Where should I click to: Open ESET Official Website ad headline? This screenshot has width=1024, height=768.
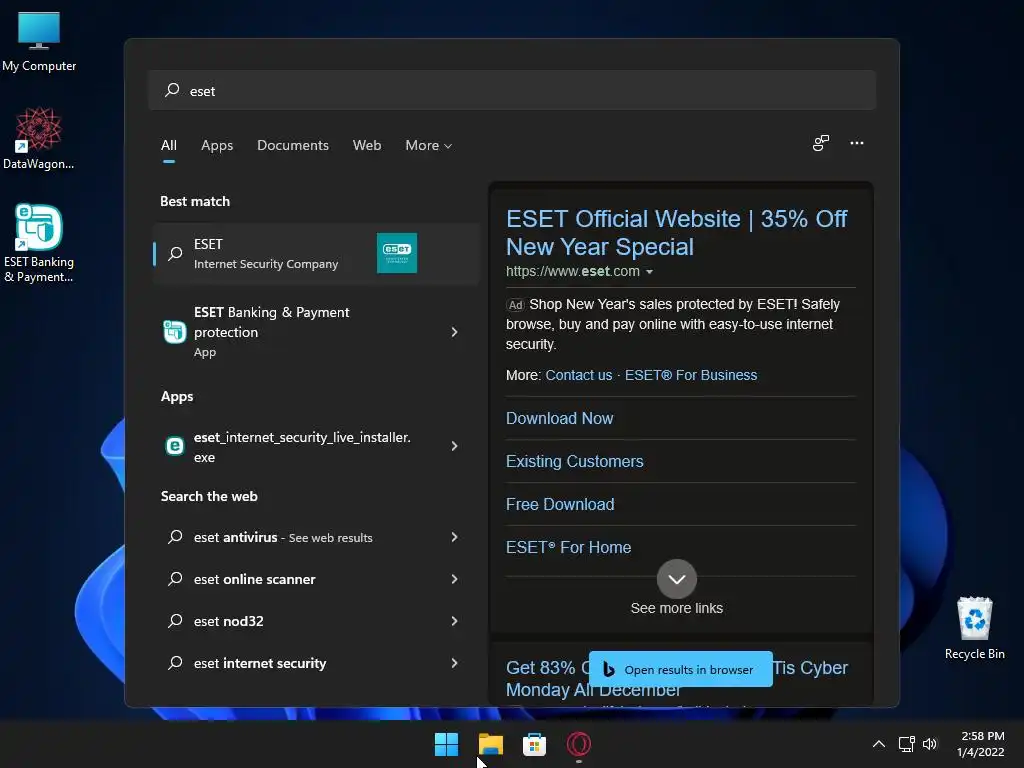coord(677,232)
